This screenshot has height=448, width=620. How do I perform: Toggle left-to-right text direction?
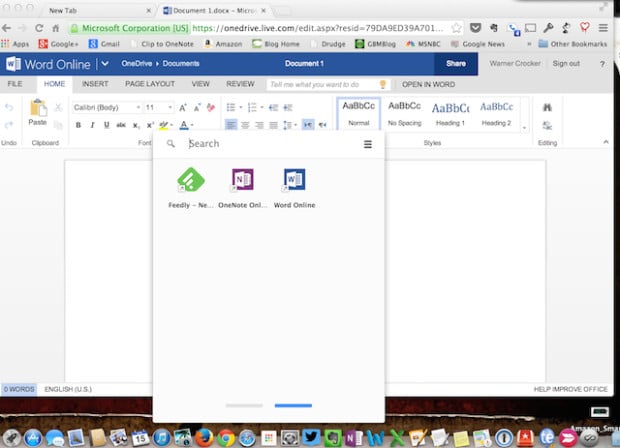click(x=308, y=125)
